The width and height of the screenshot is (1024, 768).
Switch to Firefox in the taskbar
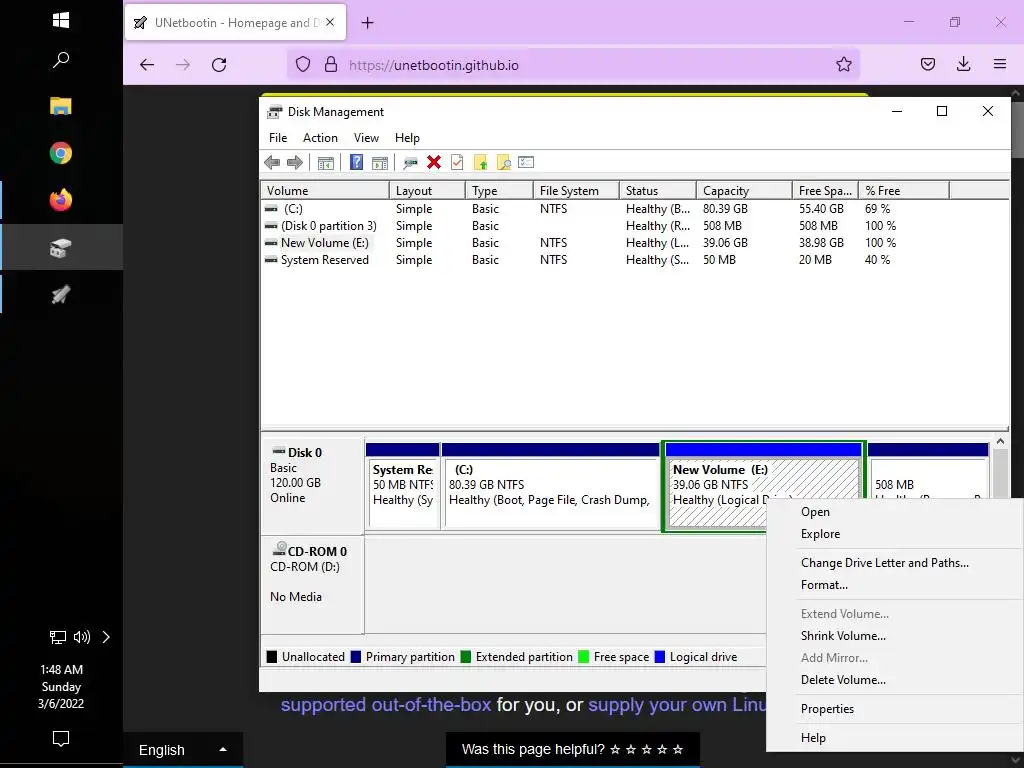click(61, 200)
